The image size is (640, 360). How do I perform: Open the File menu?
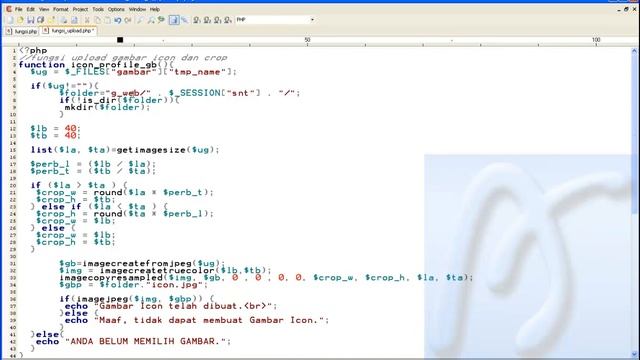coord(19,9)
